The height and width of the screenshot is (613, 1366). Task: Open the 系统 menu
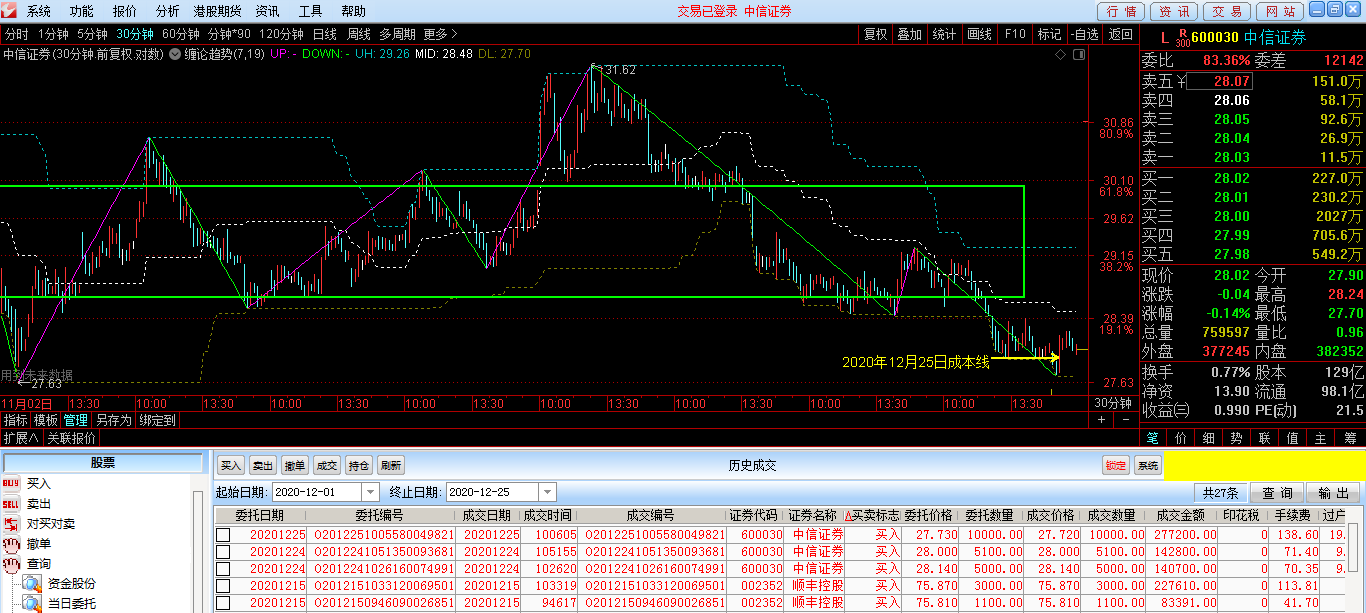pos(39,11)
